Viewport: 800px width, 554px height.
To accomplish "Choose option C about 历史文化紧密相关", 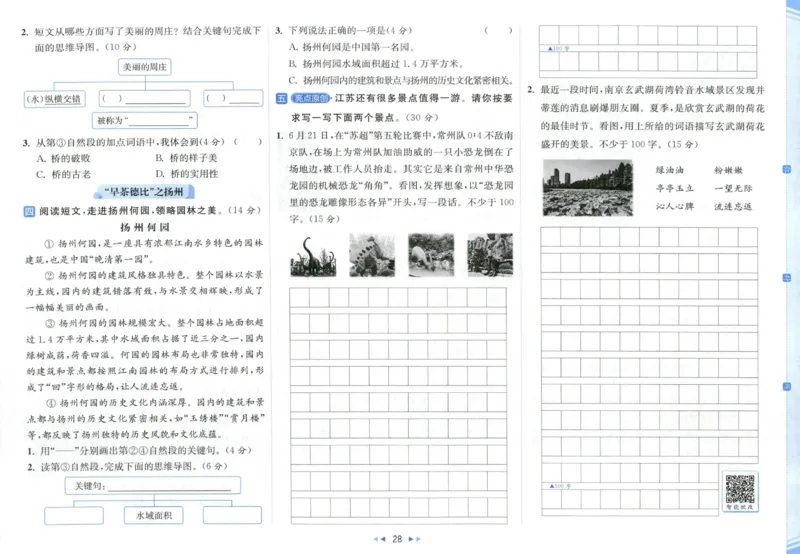I will tap(401, 80).
